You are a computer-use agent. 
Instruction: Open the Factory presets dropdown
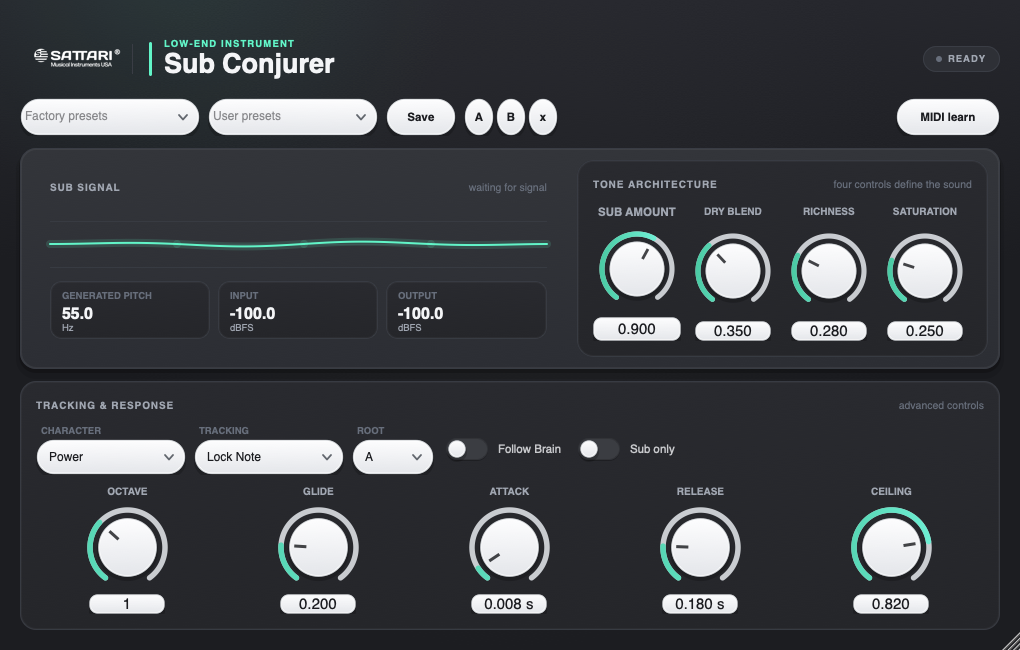[x=109, y=117]
